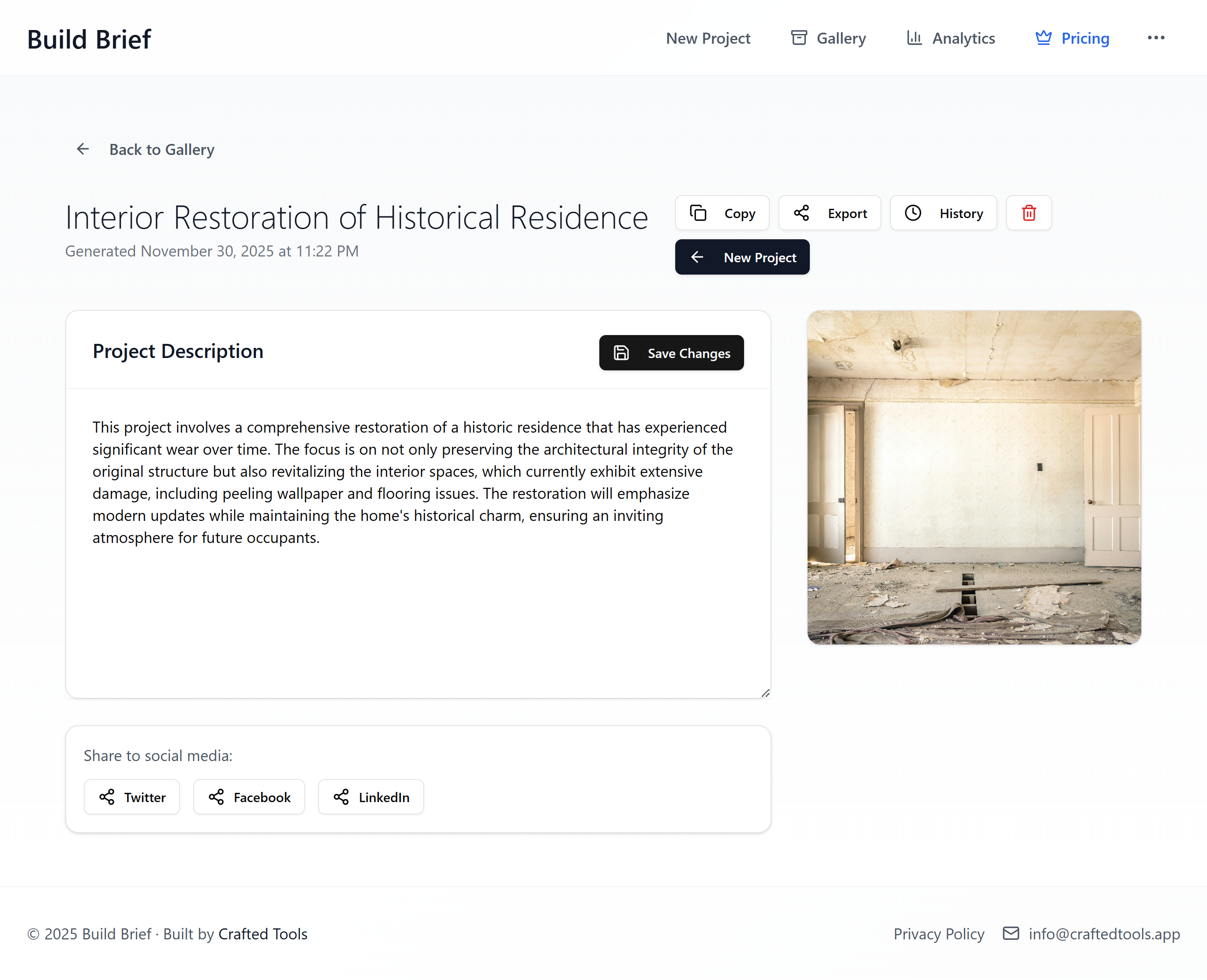Viewport: 1207px width, 980px height.
Task: Click the red trash delete icon
Action: pos(1028,213)
